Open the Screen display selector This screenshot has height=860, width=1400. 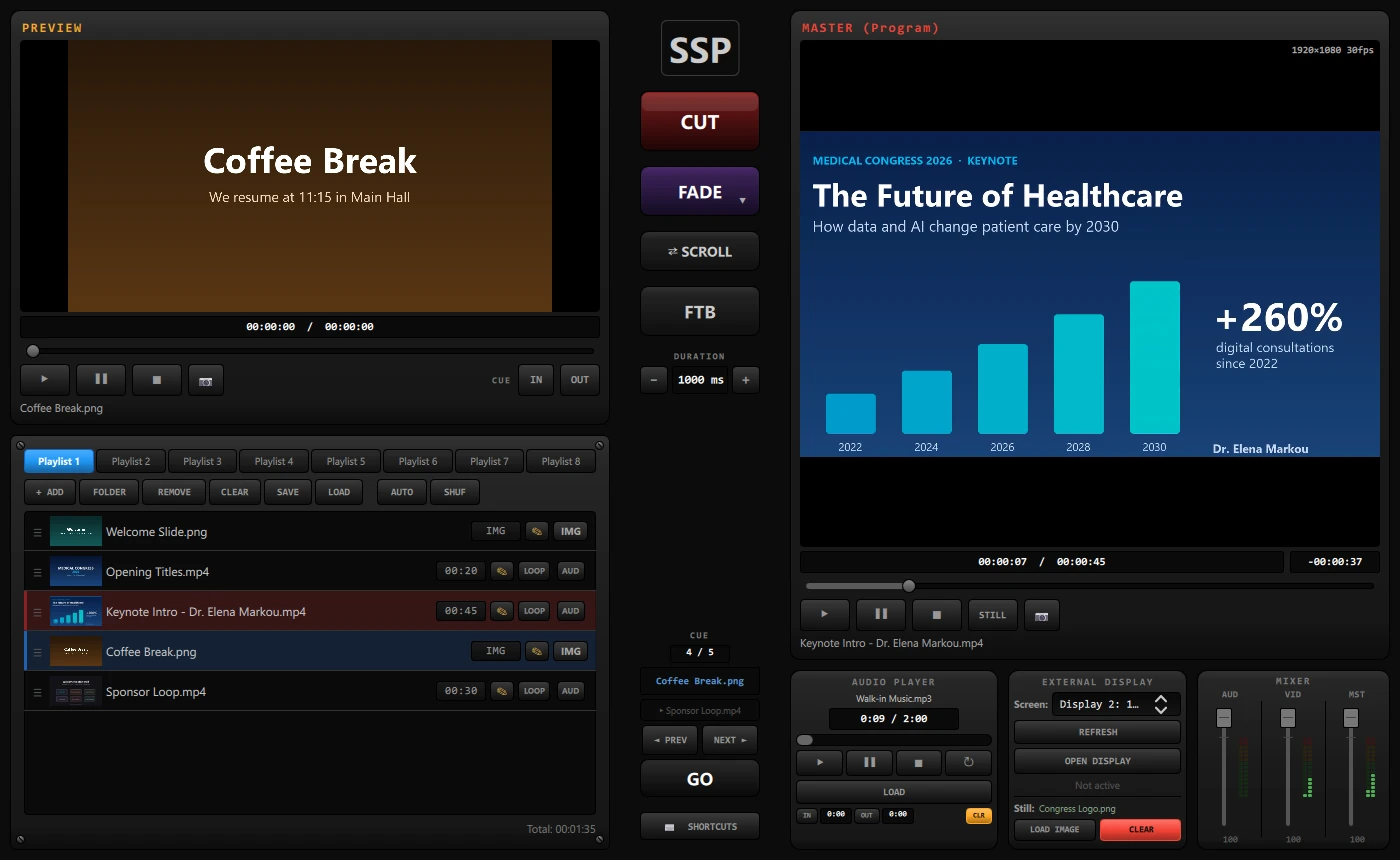pyautogui.click(x=1116, y=704)
